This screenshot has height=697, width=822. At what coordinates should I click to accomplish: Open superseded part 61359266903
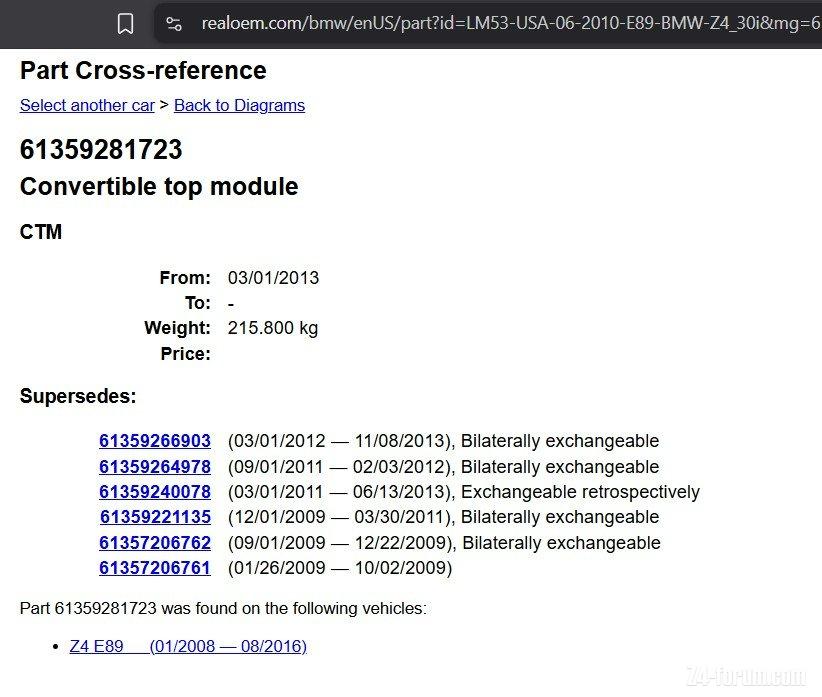point(155,441)
